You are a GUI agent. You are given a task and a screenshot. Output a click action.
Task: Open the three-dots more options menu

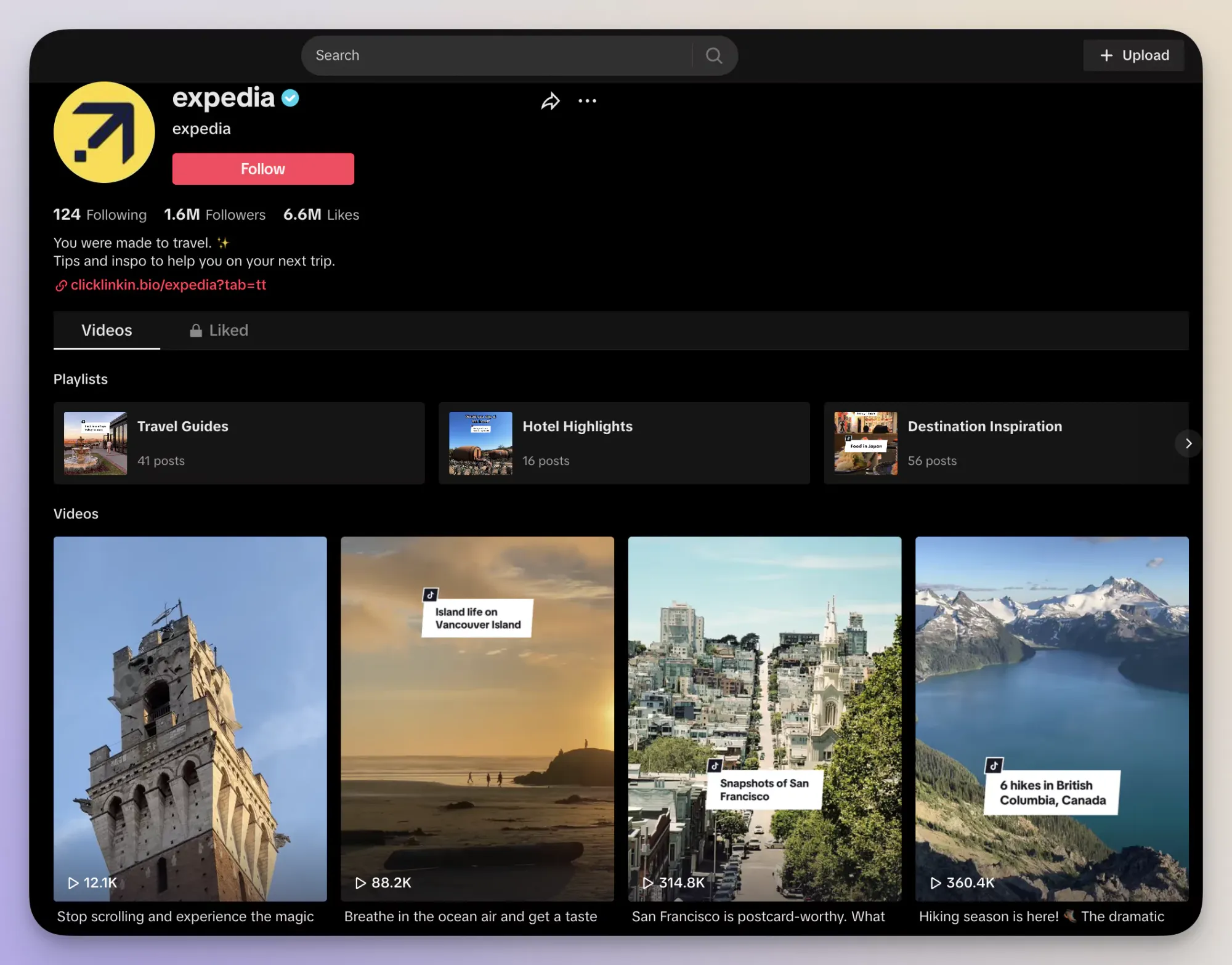click(587, 101)
